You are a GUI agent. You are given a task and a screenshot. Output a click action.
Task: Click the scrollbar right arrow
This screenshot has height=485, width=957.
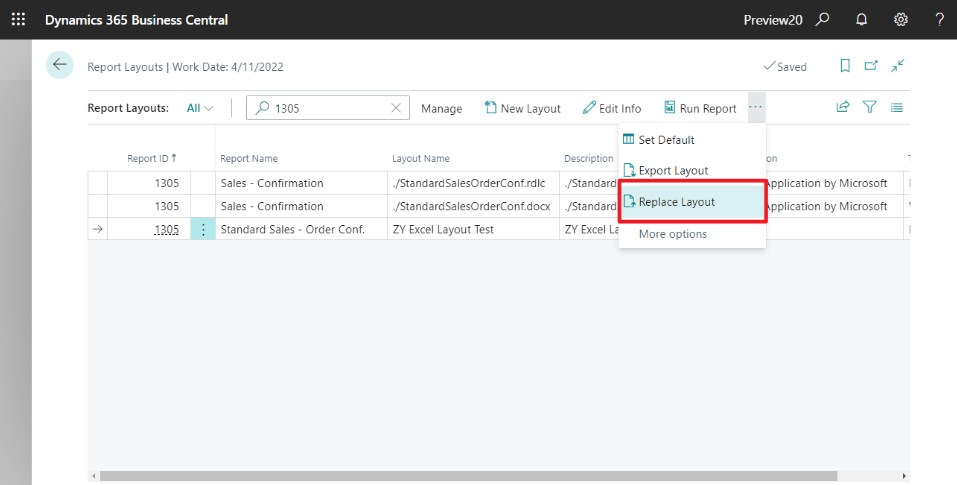pos(904,476)
